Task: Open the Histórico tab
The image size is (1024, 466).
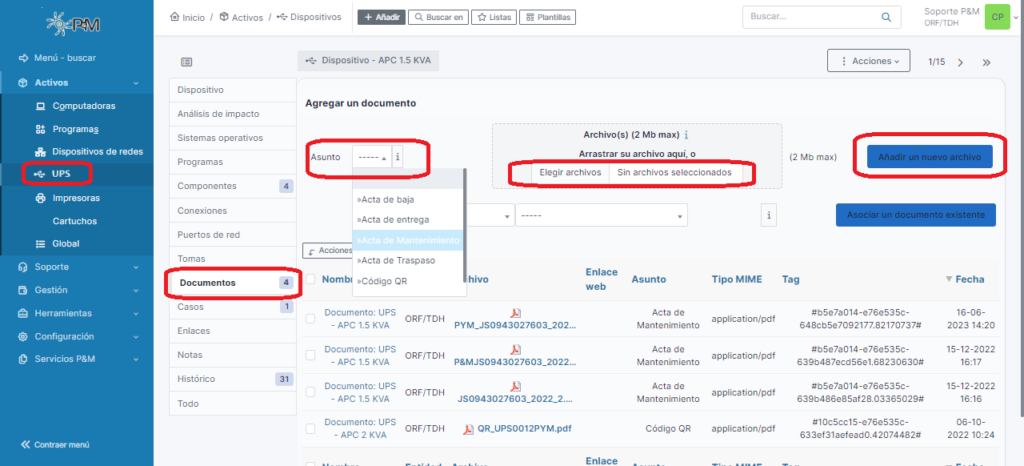Action: [x=196, y=379]
